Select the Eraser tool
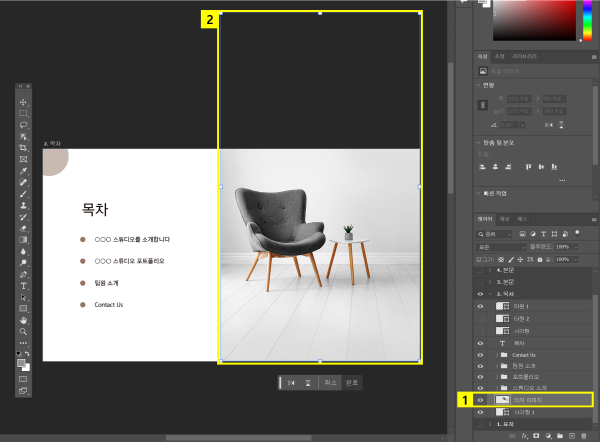This screenshot has height=442, width=600. (x=23, y=228)
